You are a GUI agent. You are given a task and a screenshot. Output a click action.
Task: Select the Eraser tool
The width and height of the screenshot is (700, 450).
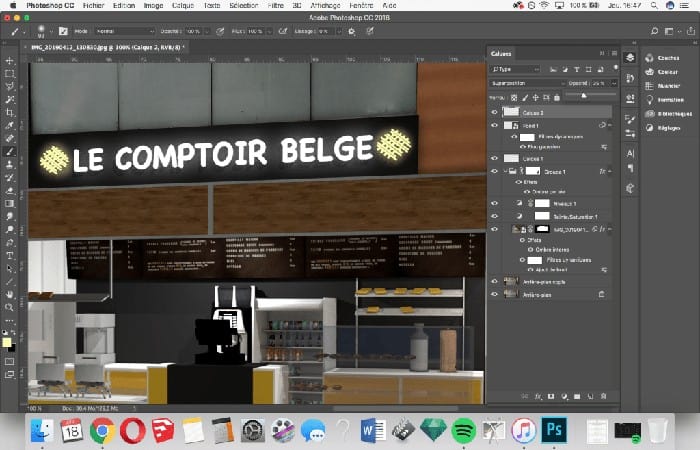pyautogui.click(x=9, y=191)
